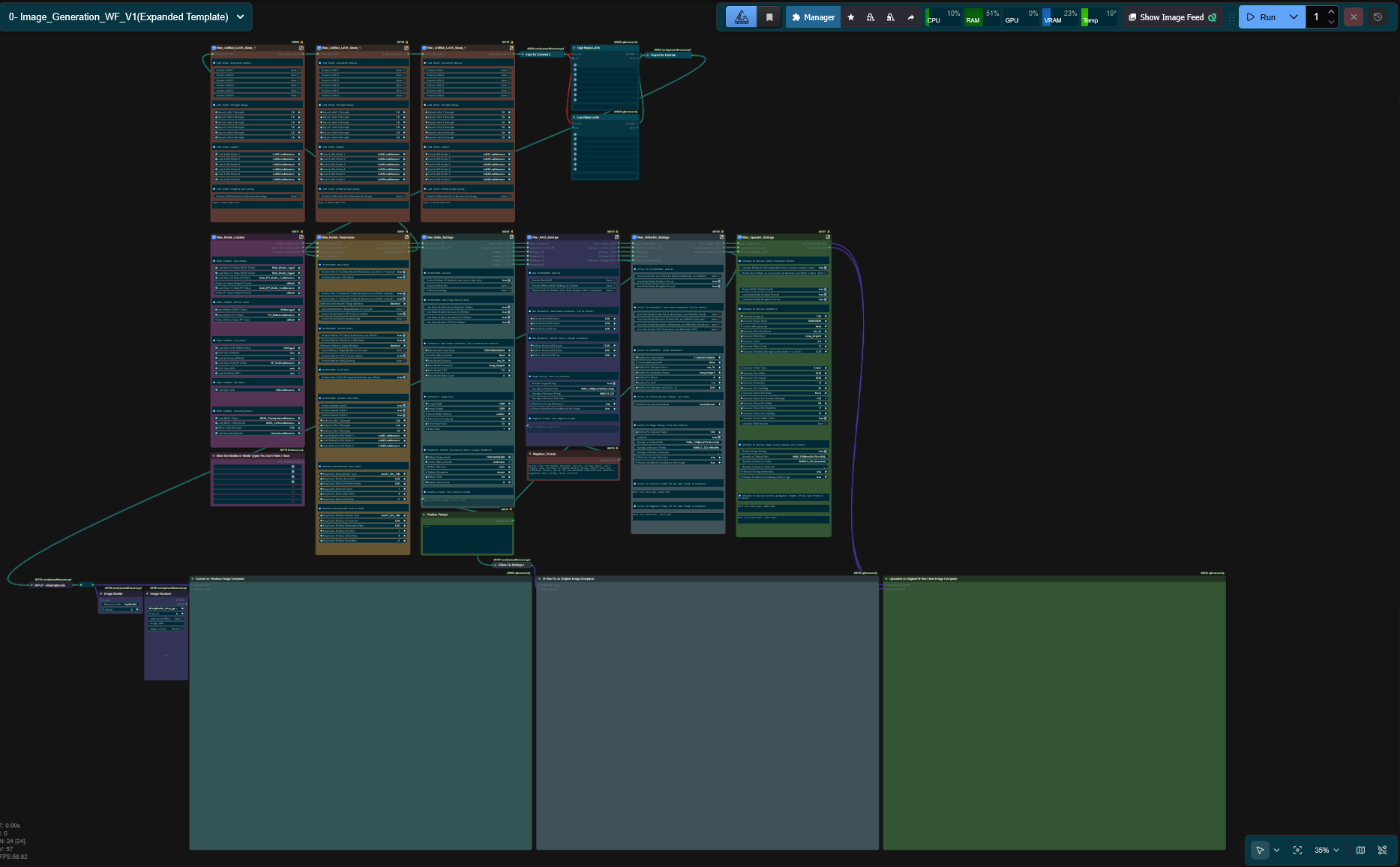1400x867 pixels.
Task: Open the ComfyUI Manager panel
Action: click(x=813, y=17)
